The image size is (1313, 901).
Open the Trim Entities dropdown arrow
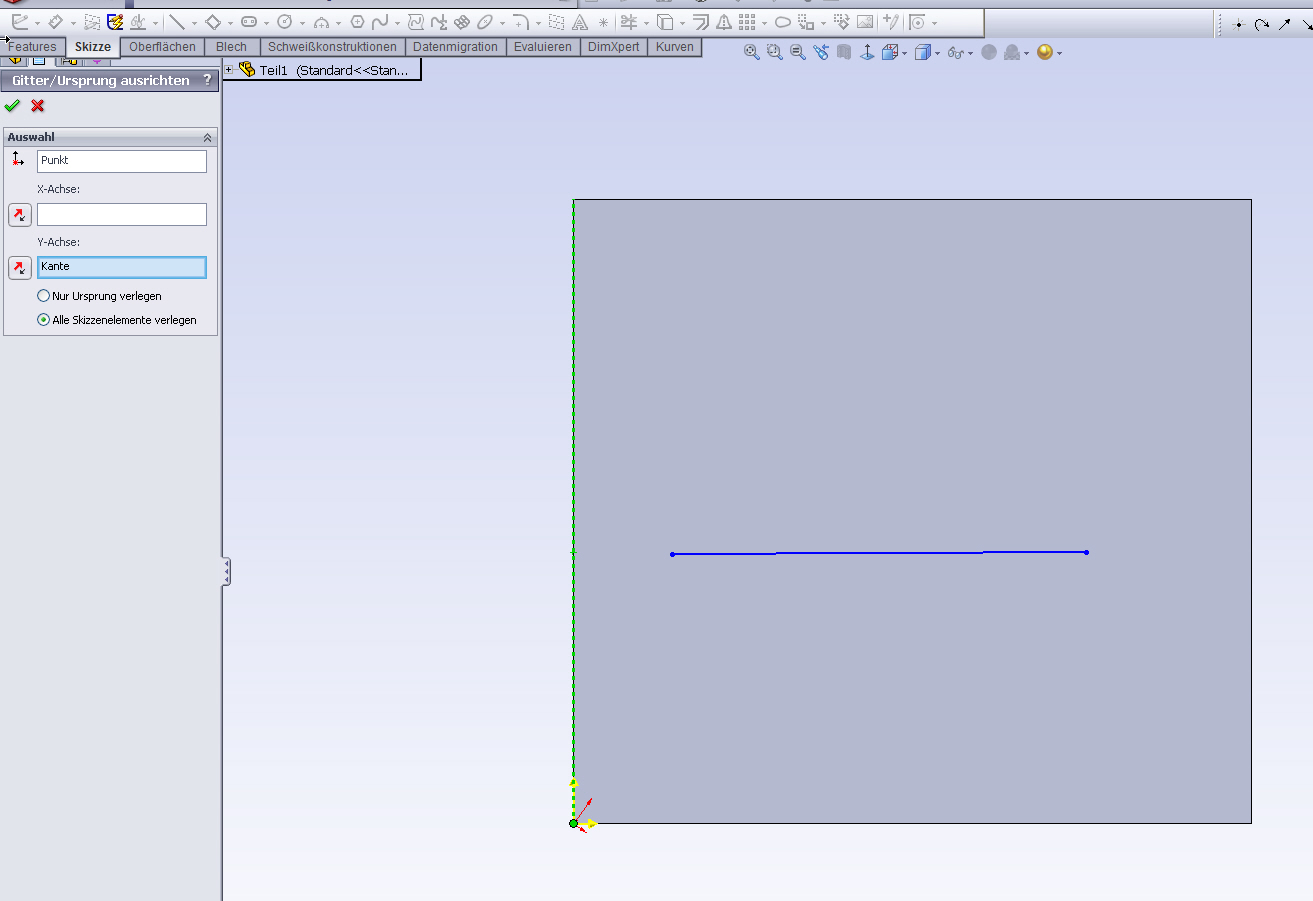647,23
